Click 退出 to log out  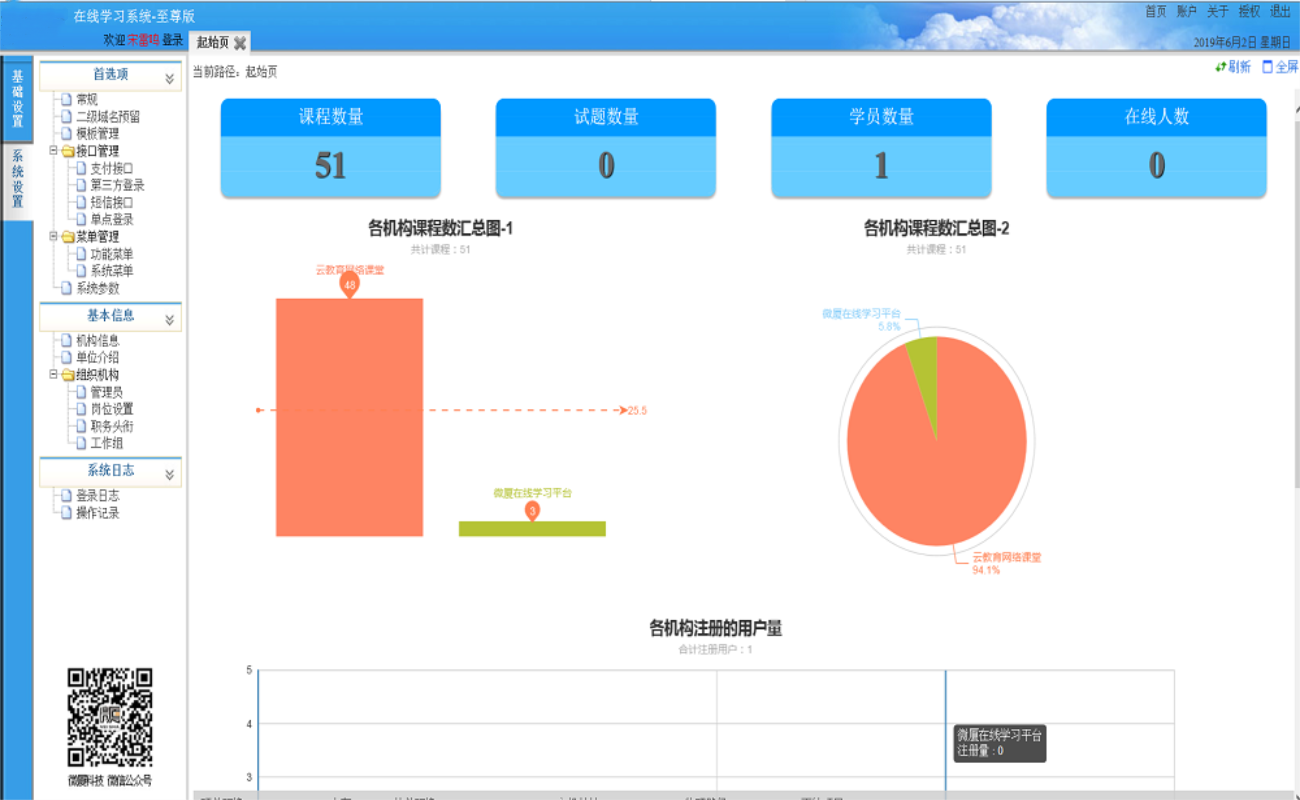tap(1280, 12)
